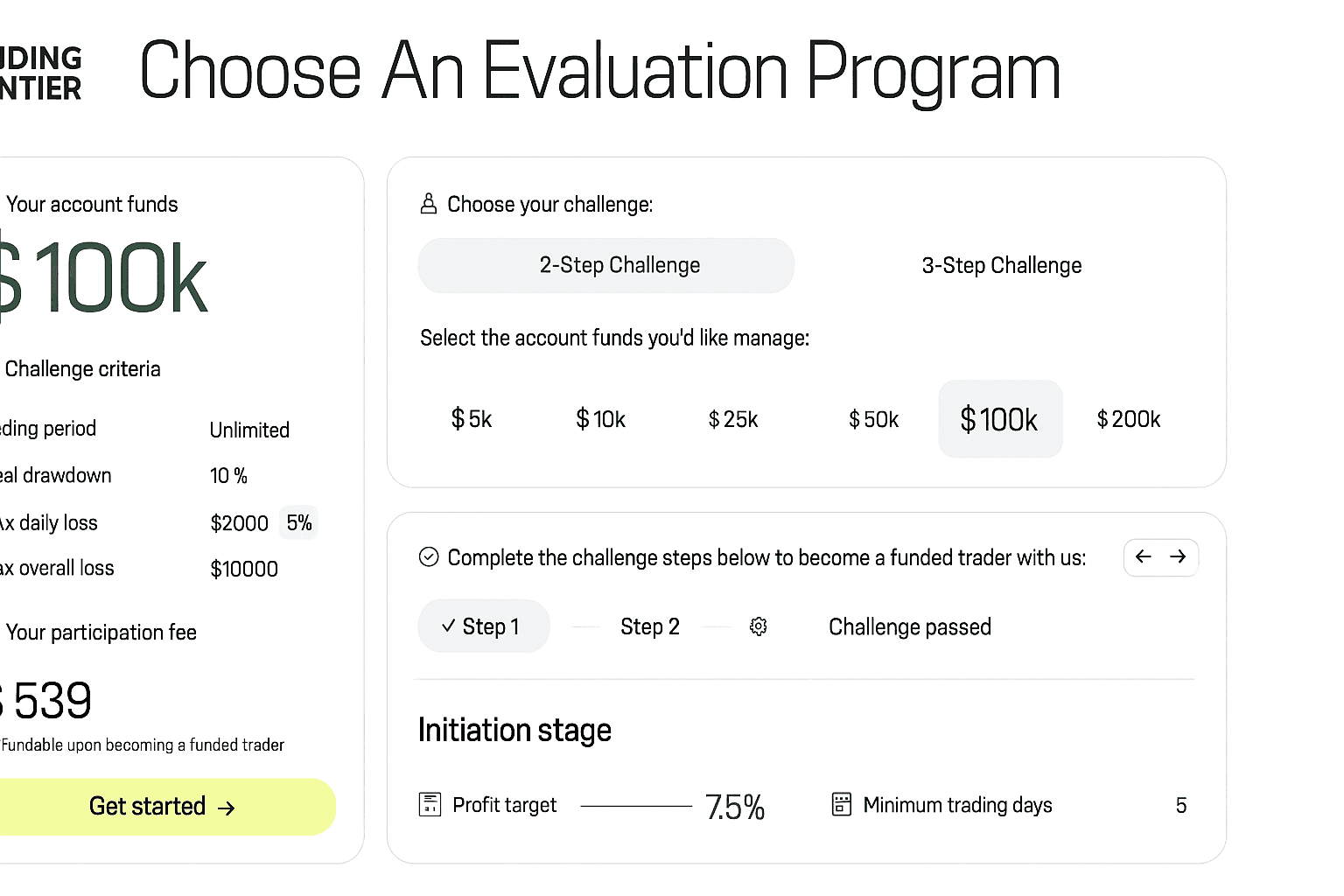Image resolution: width=1344 pixels, height=896 pixels.
Task: Click the Minimum trading days calendar icon
Action: [x=841, y=804]
